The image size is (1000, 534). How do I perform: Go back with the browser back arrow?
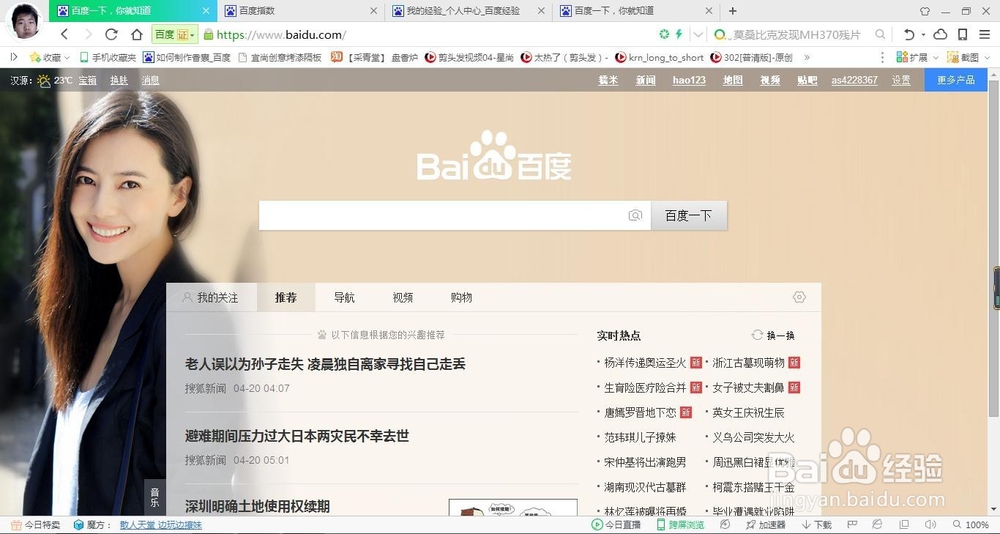64,34
